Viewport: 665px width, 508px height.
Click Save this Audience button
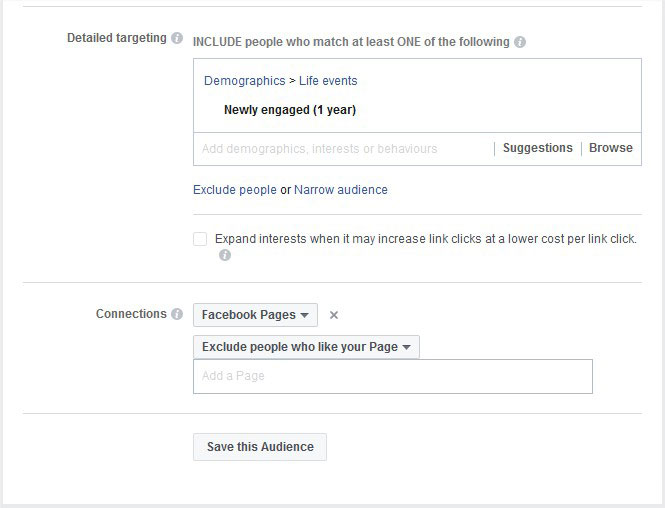pyautogui.click(x=260, y=447)
